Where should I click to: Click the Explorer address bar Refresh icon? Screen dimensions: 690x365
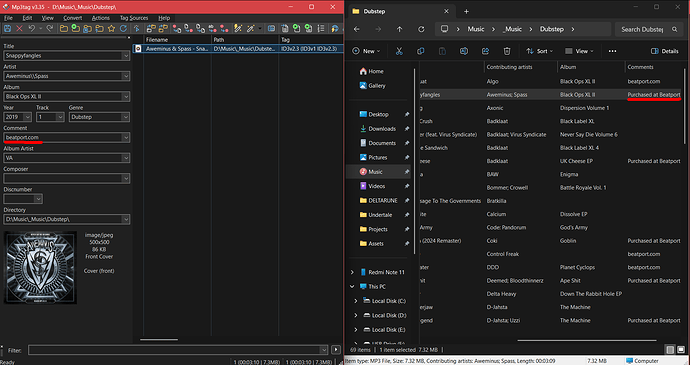[x=421, y=29]
